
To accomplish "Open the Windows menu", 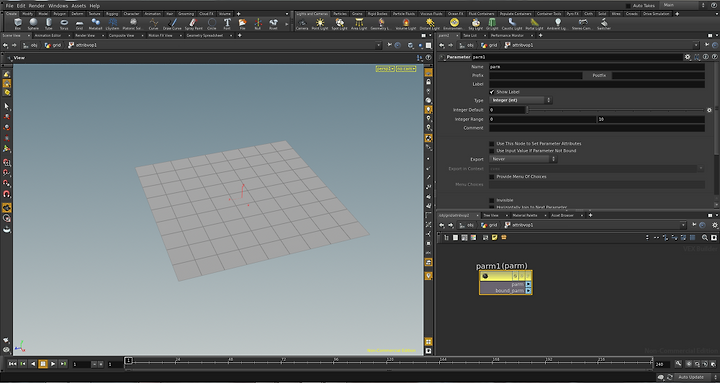I will pyautogui.click(x=58, y=6).
